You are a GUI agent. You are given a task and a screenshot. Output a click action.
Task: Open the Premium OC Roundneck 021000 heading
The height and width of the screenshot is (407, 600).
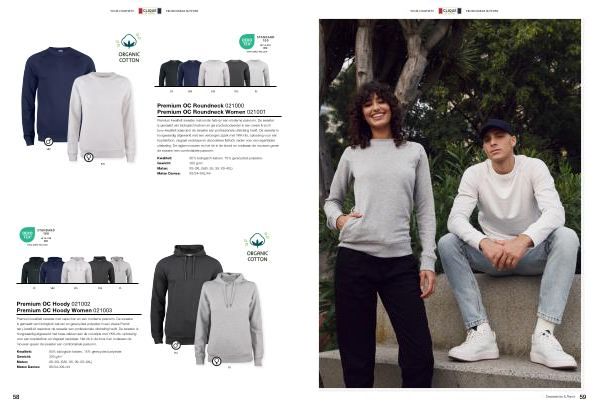click(201, 106)
